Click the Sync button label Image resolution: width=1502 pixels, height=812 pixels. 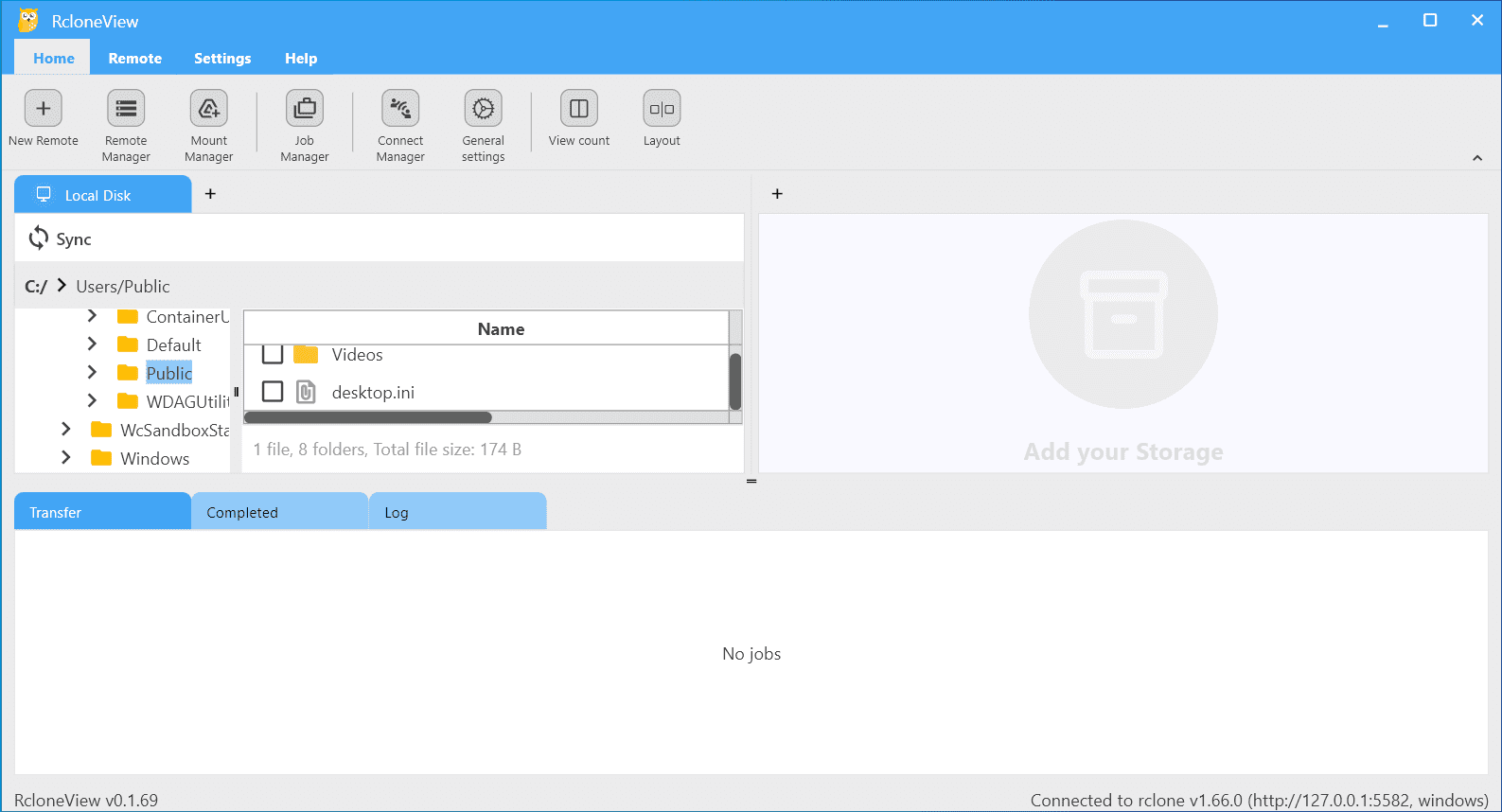[x=74, y=239]
